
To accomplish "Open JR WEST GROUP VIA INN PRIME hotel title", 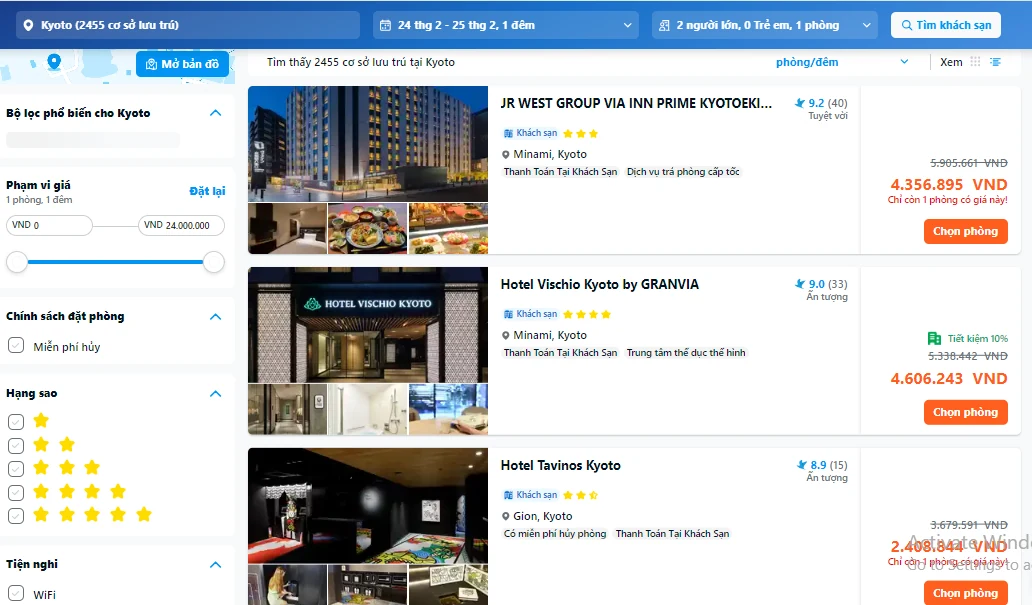I will pyautogui.click(x=636, y=103).
